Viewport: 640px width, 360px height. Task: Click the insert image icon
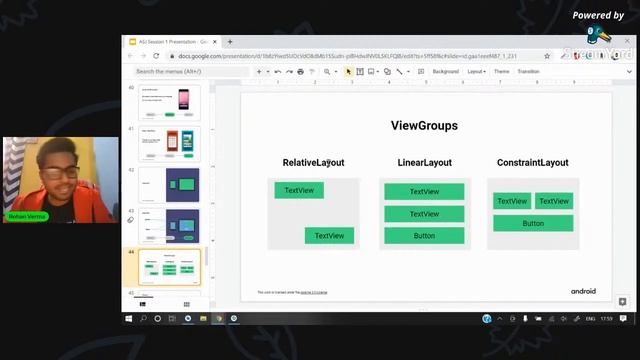(371, 71)
